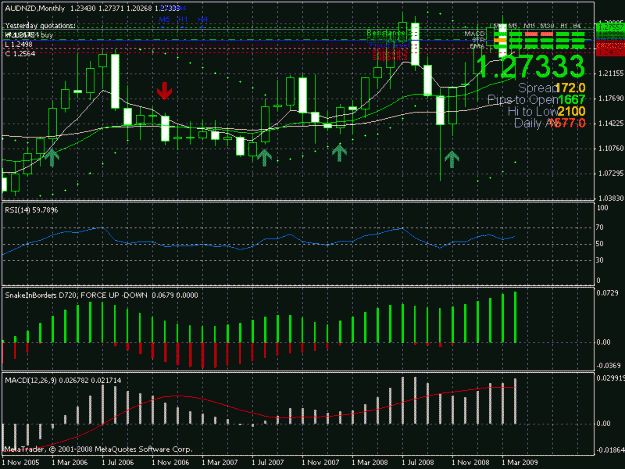Click the '1 Nov 2005' date label
Screen dimensions: 625x469
click(x=21, y=463)
